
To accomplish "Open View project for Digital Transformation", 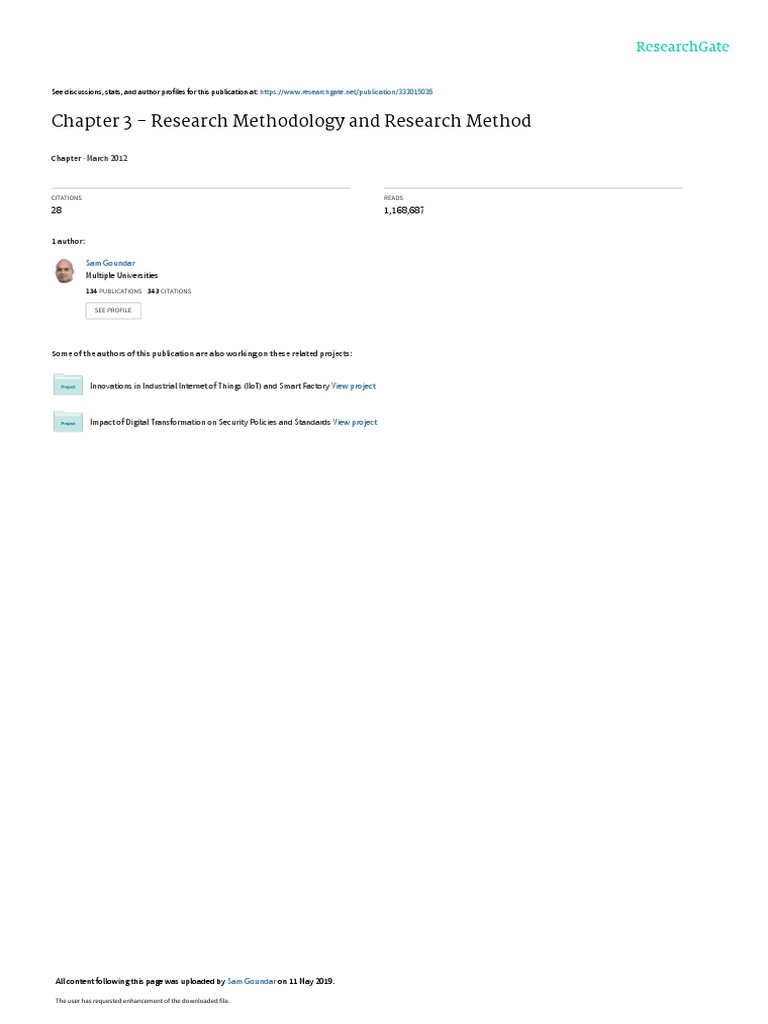I will tap(355, 423).
